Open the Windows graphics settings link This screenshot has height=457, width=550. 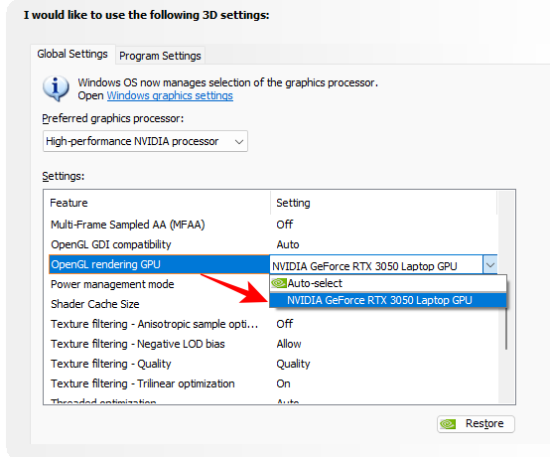click(170, 95)
